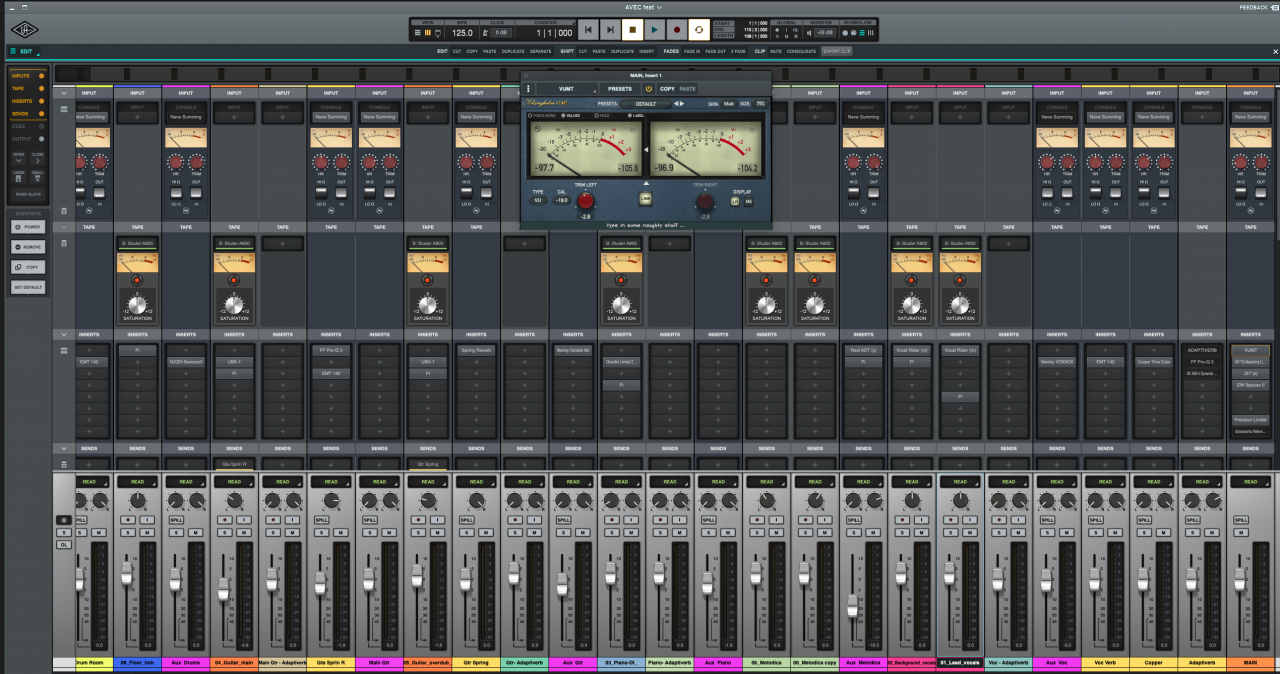The width and height of the screenshot is (1280, 674).
Task: Toggle the loop cycle button
Action: click(699, 31)
